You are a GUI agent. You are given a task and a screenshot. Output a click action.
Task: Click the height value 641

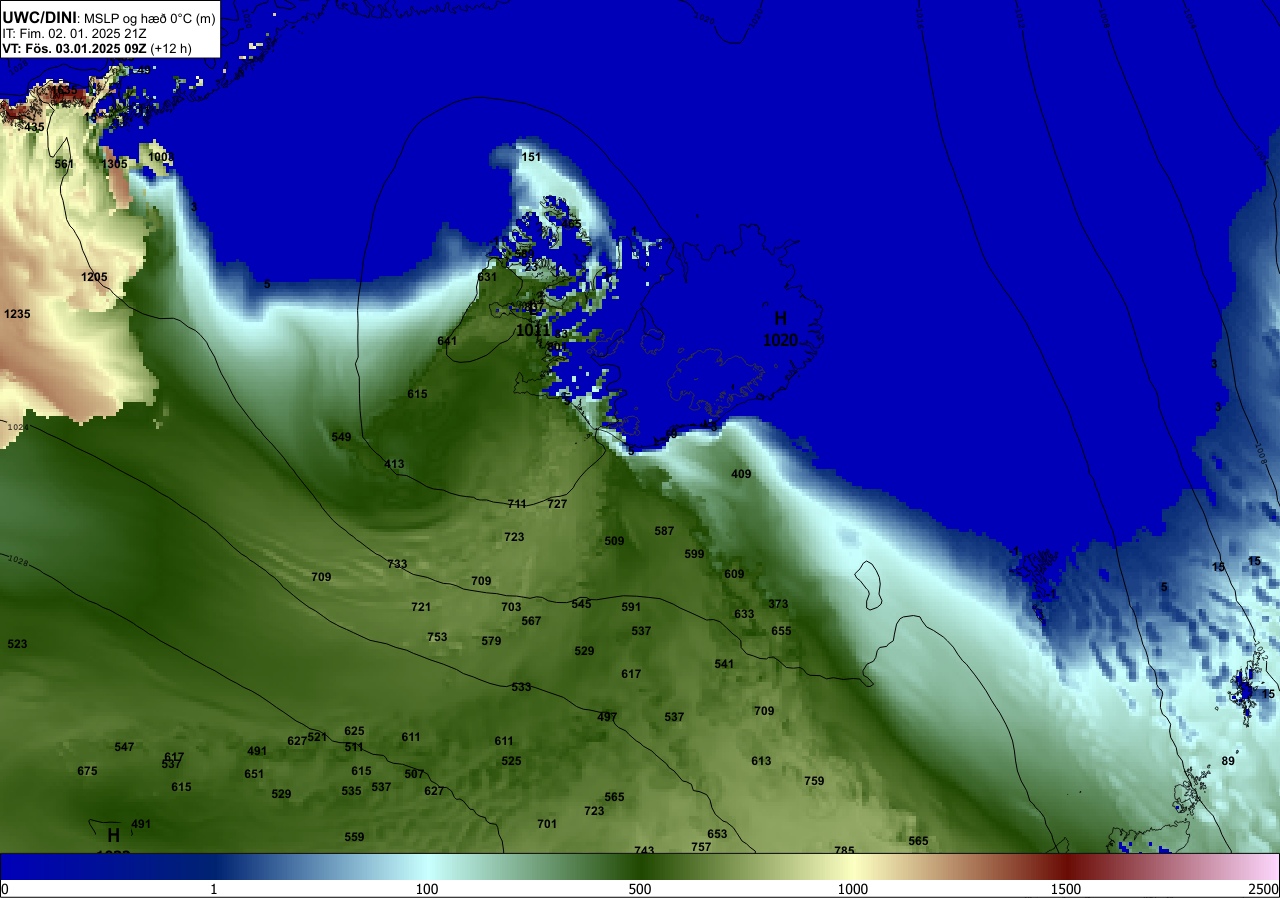point(447,341)
